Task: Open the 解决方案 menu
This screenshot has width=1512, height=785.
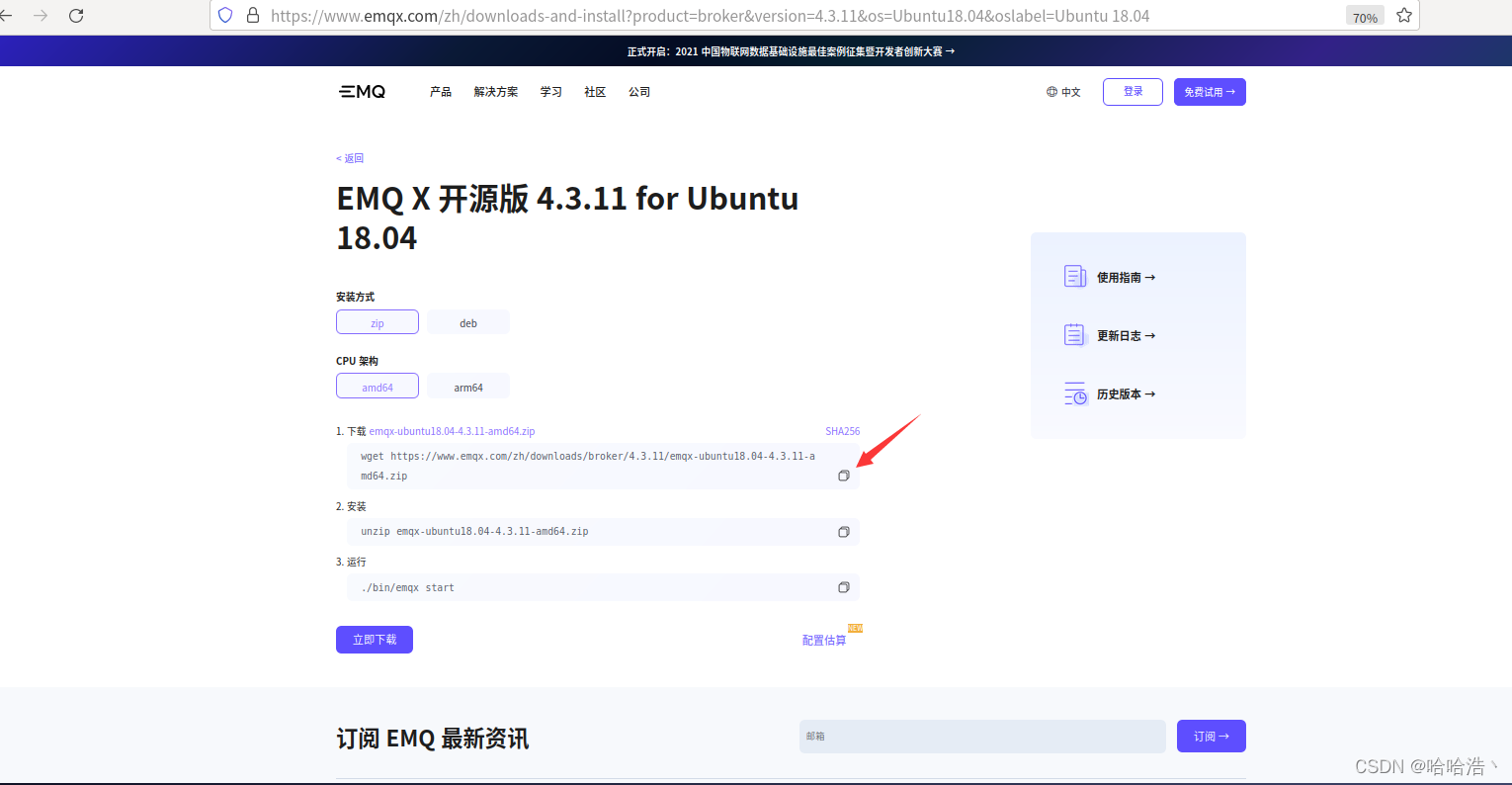Action: pos(495,92)
